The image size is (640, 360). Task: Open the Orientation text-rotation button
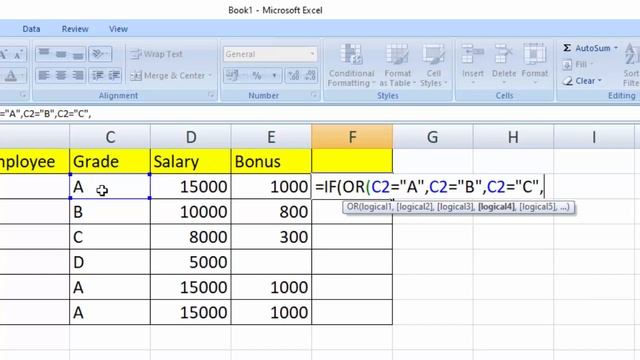point(99,54)
